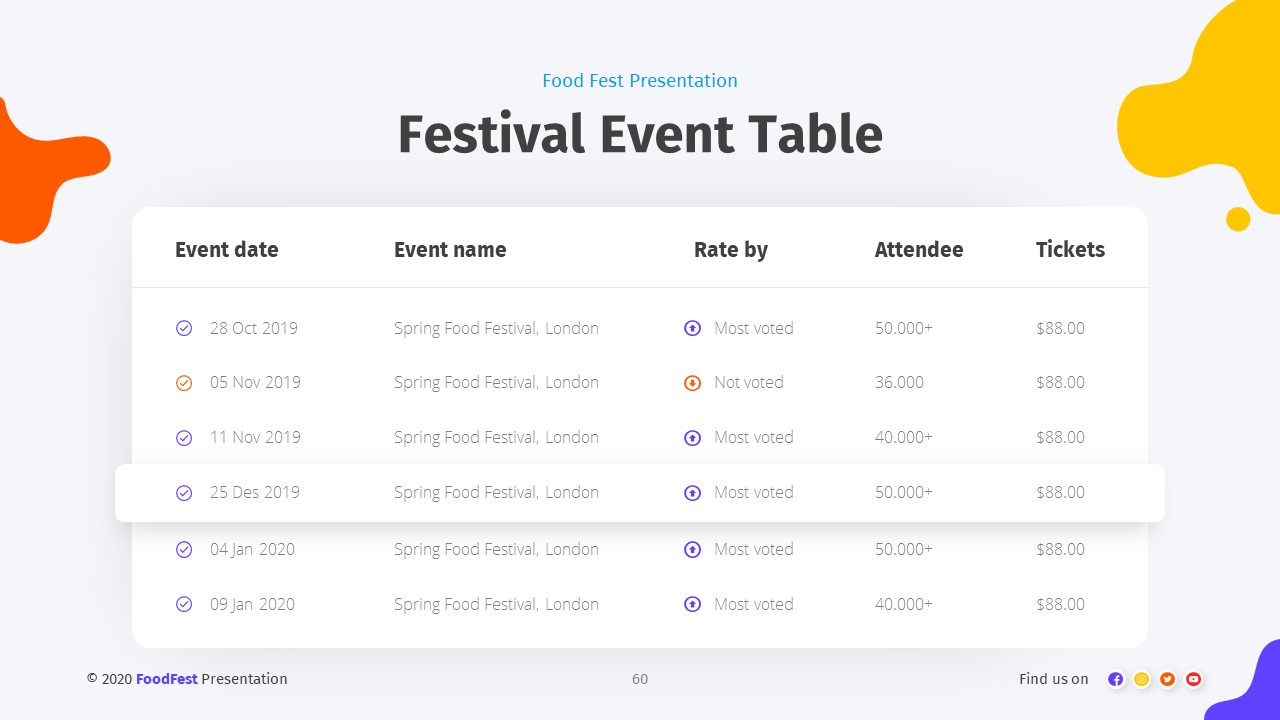Toggle the checkmark circle for 25 Des 2019

tap(184, 492)
